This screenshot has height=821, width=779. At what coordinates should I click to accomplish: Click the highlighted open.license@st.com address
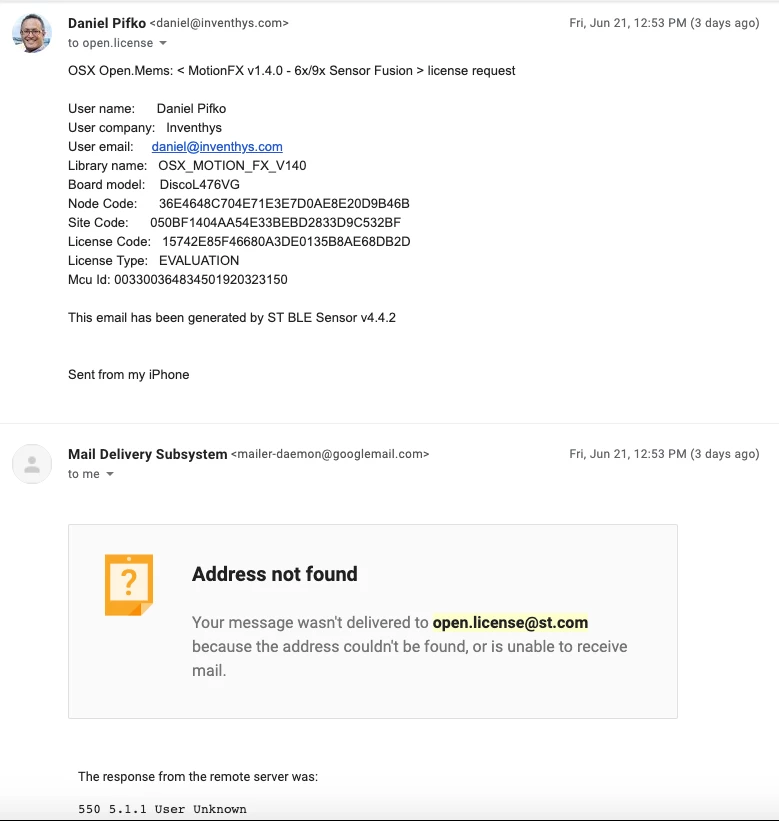510,622
